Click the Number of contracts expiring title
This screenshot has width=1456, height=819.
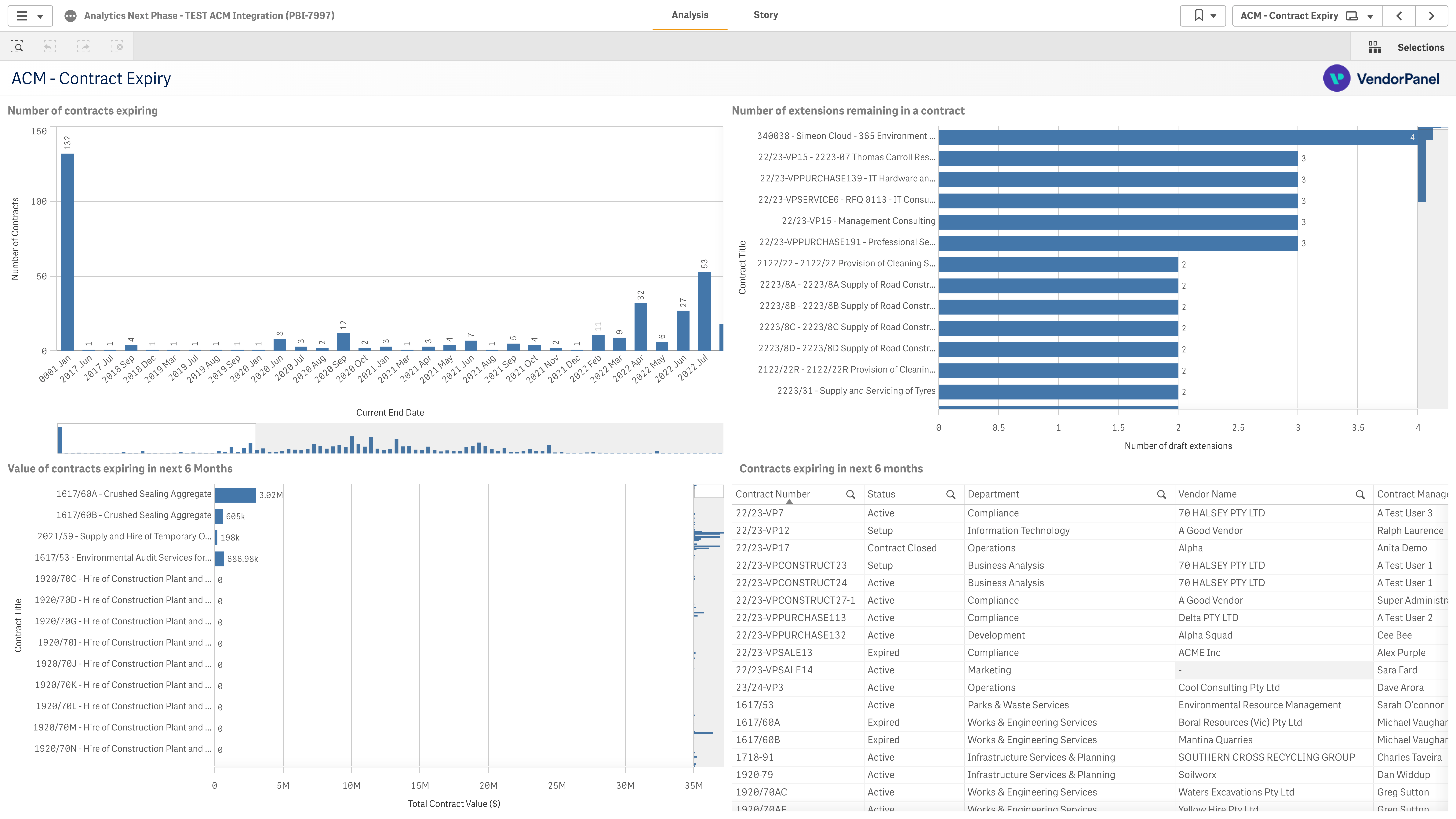tap(82, 111)
